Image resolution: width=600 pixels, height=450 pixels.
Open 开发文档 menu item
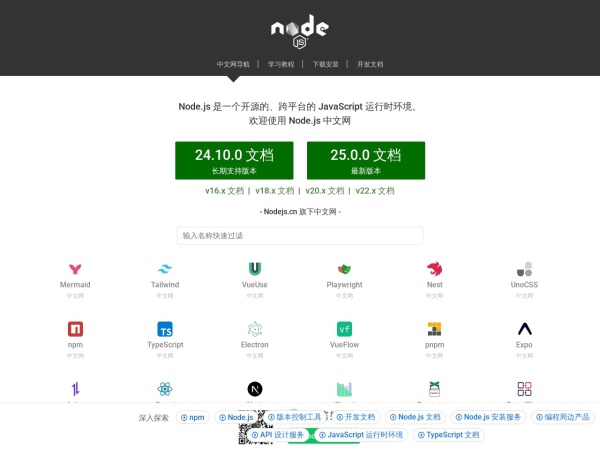pyautogui.click(x=370, y=64)
